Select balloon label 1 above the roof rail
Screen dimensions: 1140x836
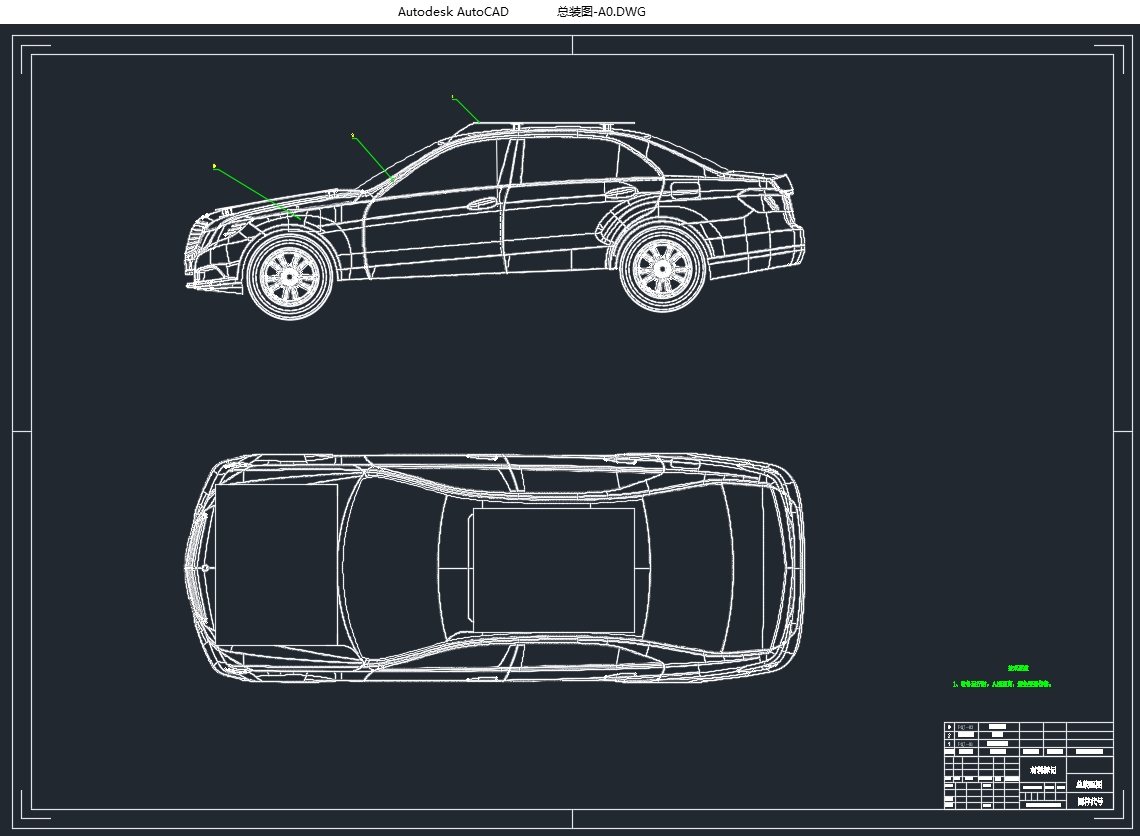tap(452, 98)
